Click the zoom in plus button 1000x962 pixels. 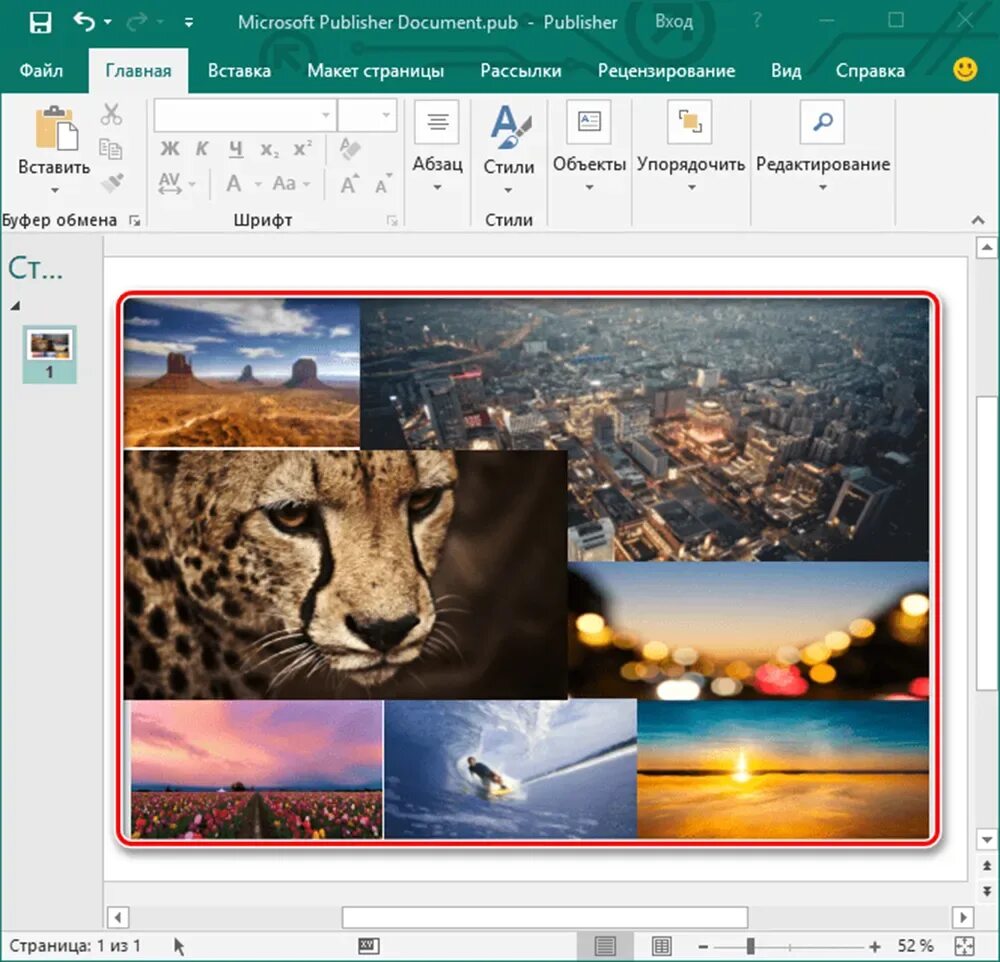(x=874, y=947)
